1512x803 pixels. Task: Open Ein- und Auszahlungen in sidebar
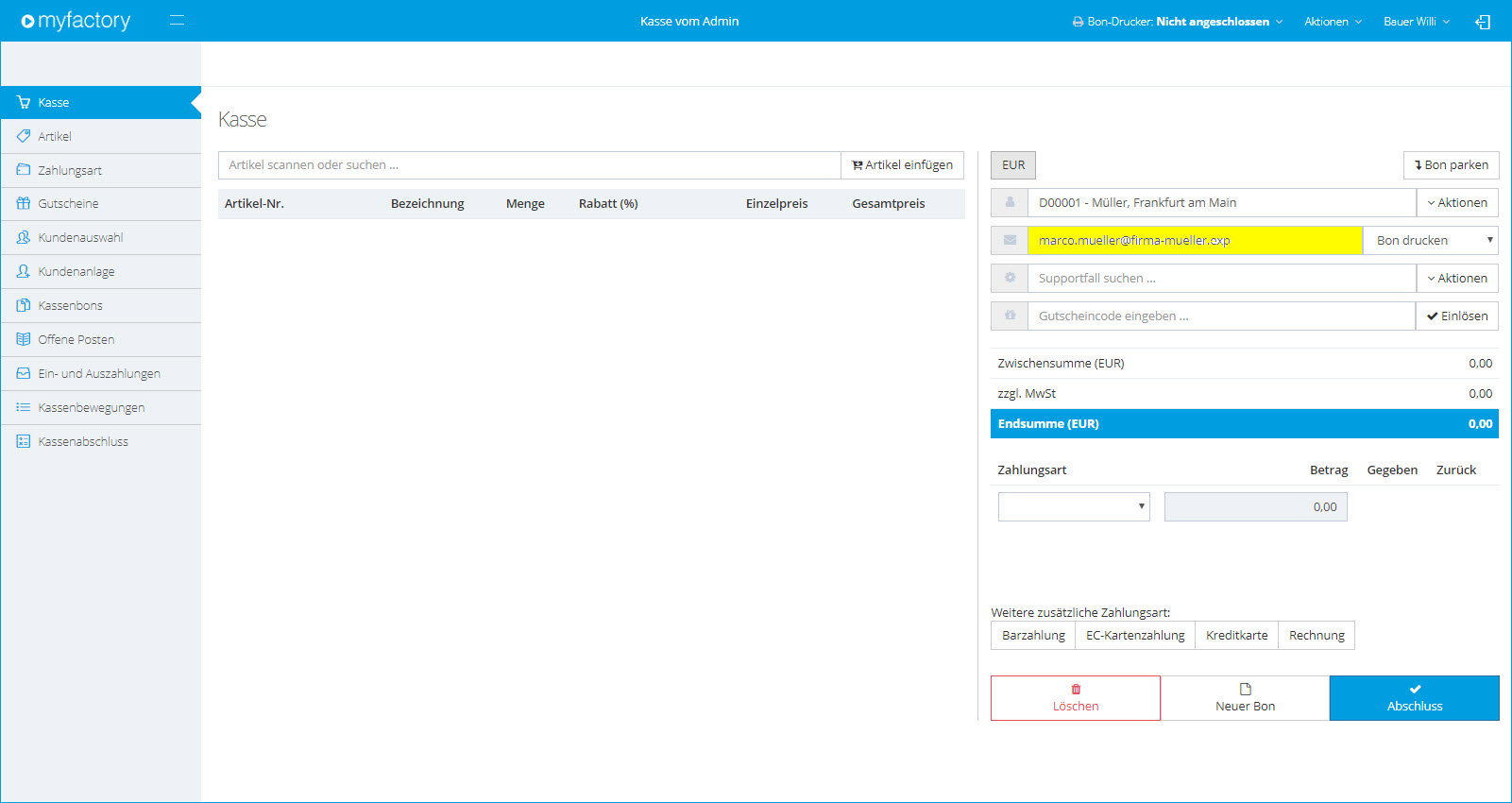click(x=101, y=373)
